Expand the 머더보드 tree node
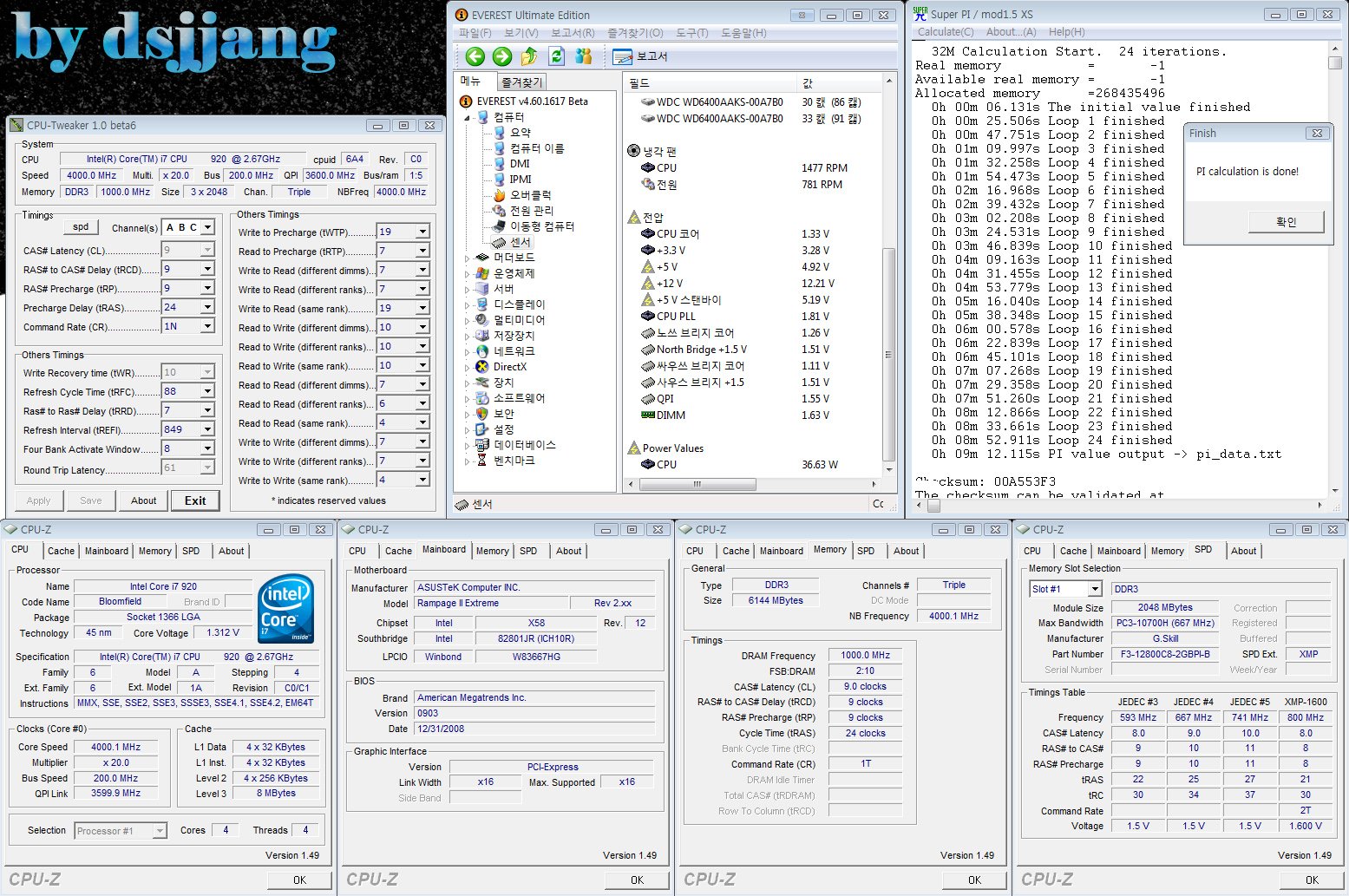The width and height of the screenshot is (1349, 896). (x=468, y=258)
